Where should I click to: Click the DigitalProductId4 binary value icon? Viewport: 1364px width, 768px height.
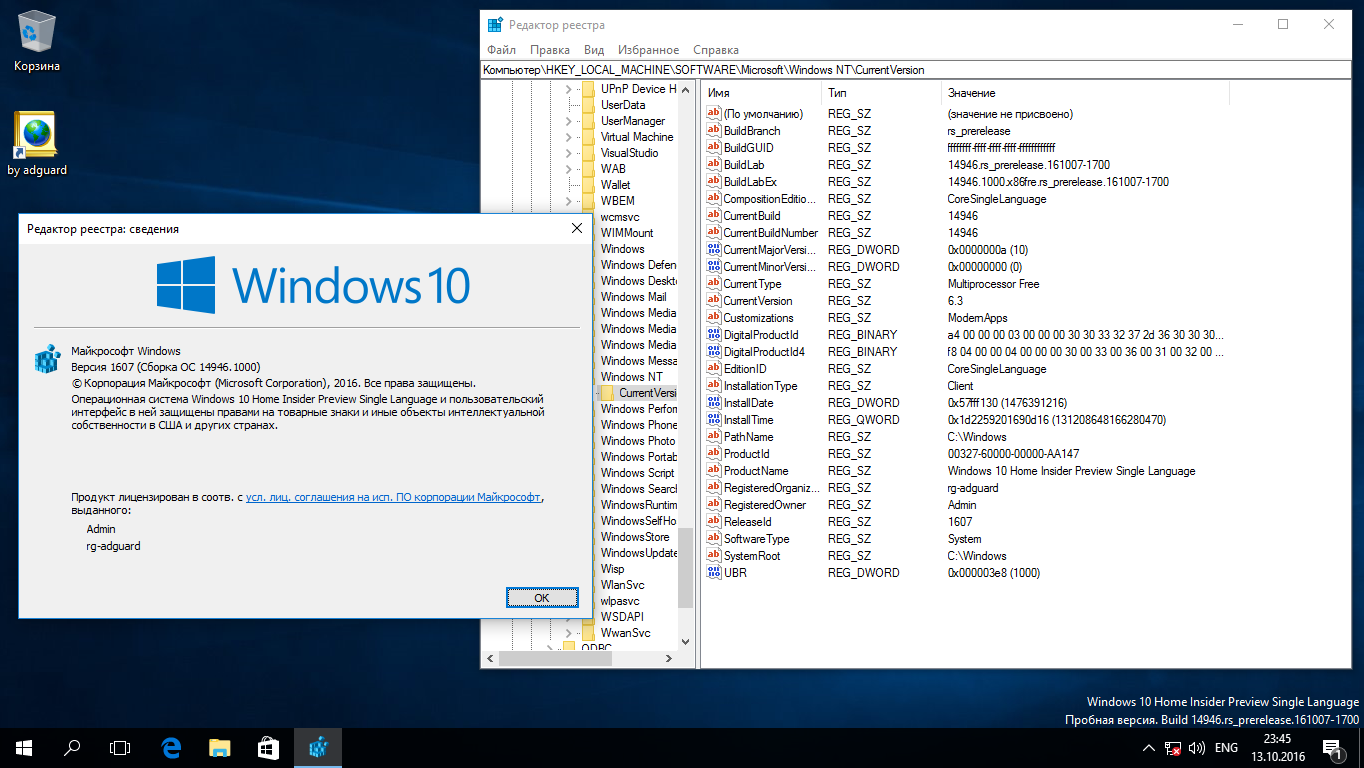[x=714, y=352]
